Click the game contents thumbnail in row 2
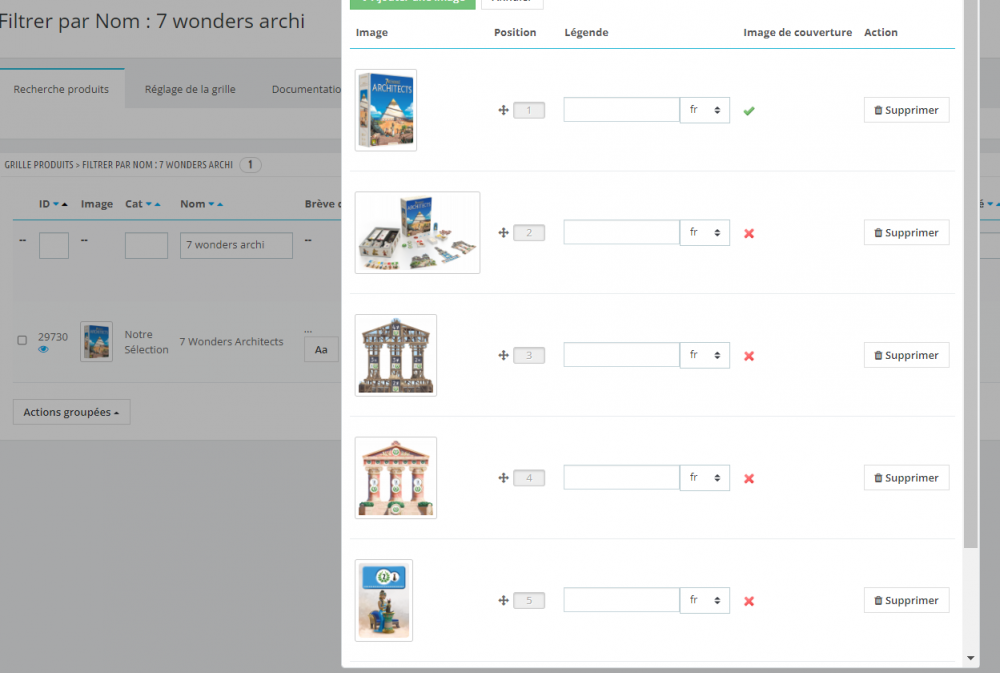The image size is (1000, 673). 417,233
